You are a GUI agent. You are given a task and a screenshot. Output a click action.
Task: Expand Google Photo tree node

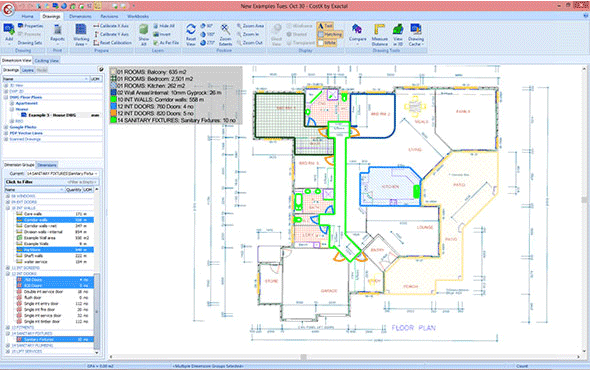point(6,127)
